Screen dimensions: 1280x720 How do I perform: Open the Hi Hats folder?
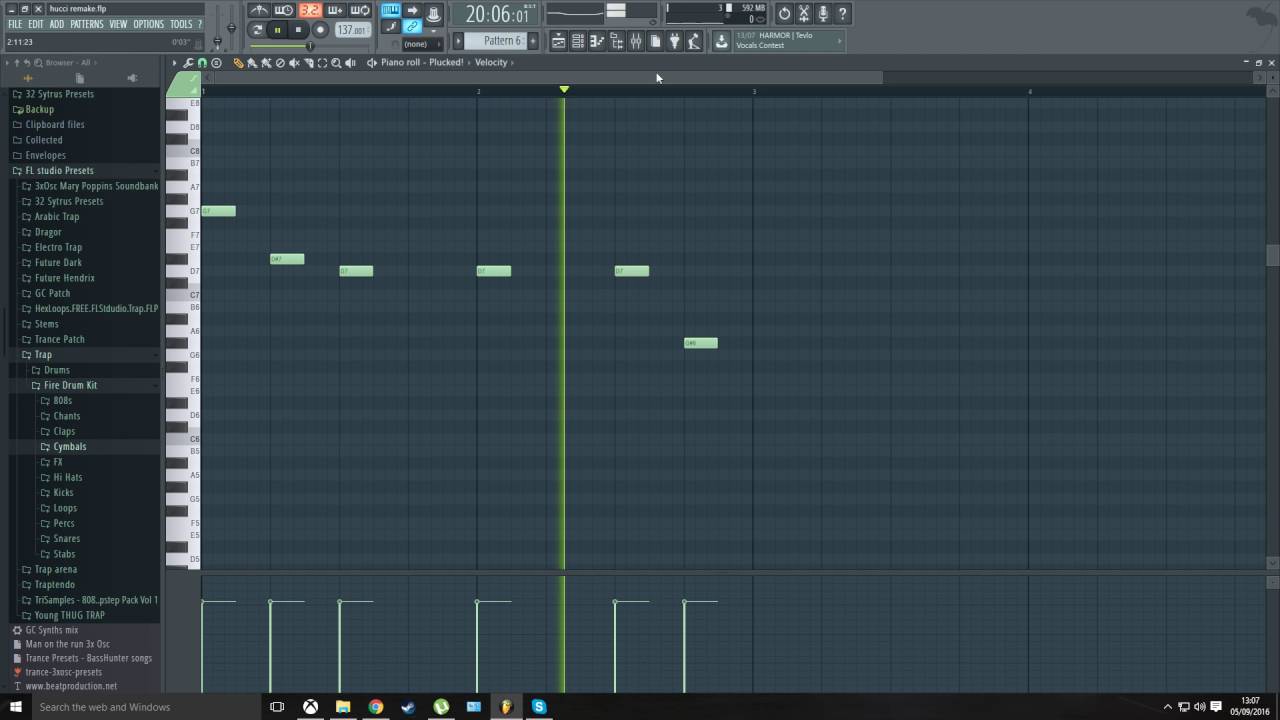click(x=68, y=477)
